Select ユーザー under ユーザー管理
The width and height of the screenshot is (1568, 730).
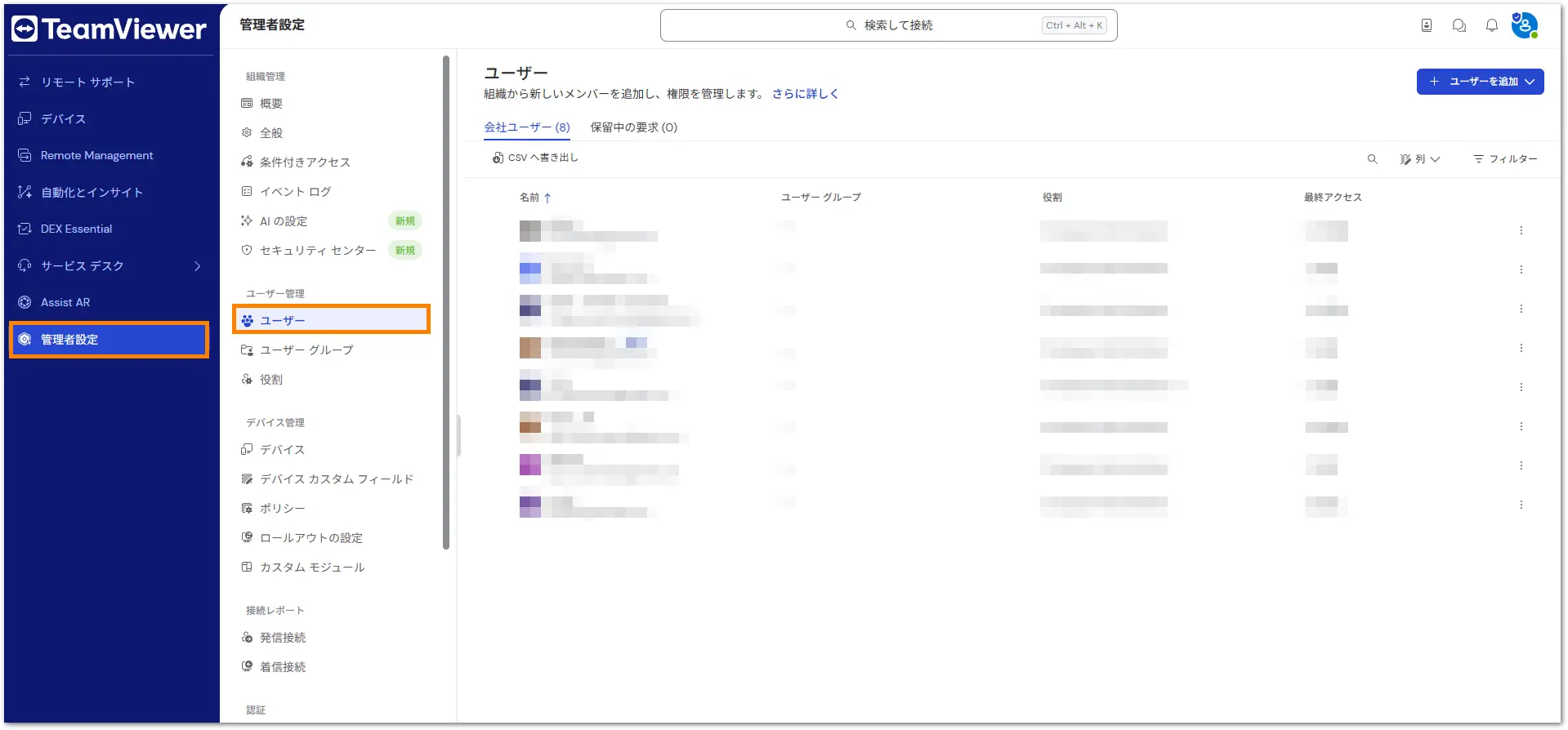coord(331,319)
